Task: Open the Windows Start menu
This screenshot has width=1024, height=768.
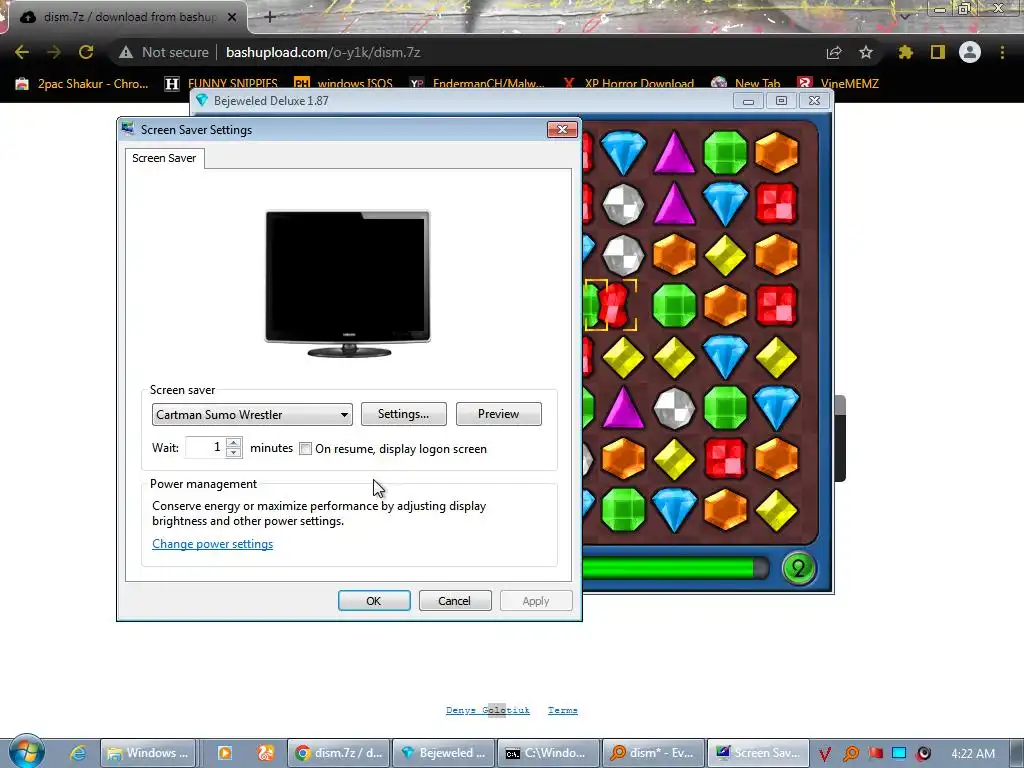Action: (x=26, y=752)
